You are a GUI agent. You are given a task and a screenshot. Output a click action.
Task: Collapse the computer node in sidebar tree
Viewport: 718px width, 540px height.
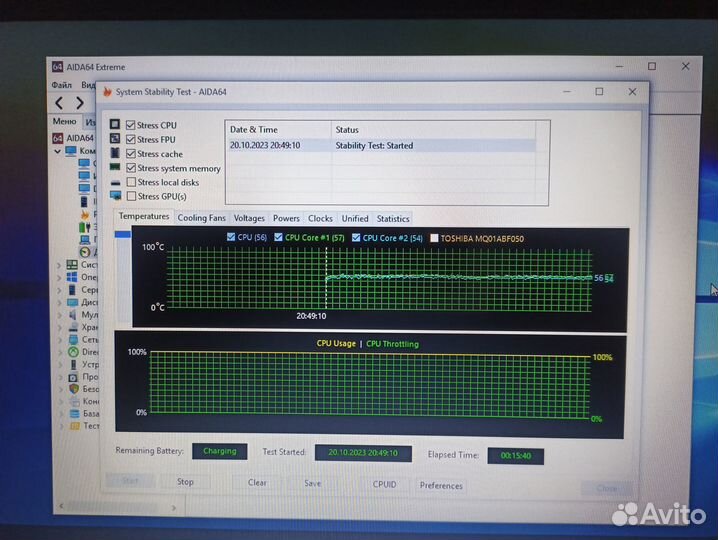click(x=58, y=151)
